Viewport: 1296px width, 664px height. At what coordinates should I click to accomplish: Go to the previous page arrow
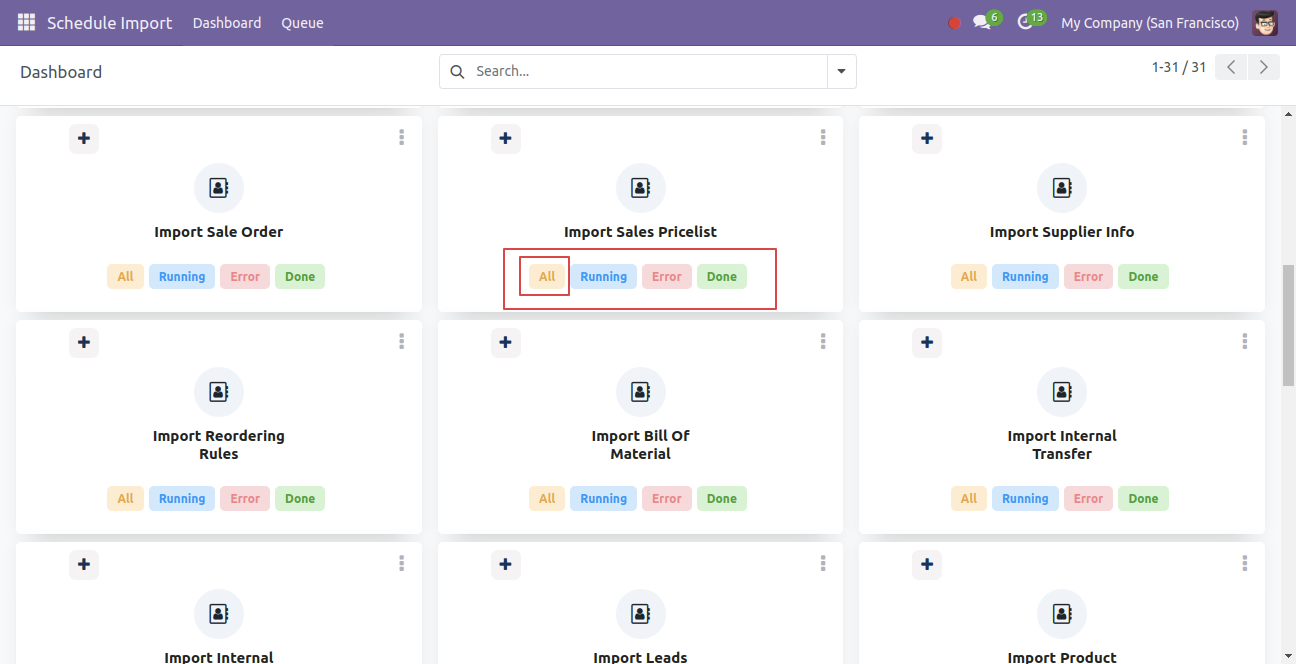coord(1232,67)
